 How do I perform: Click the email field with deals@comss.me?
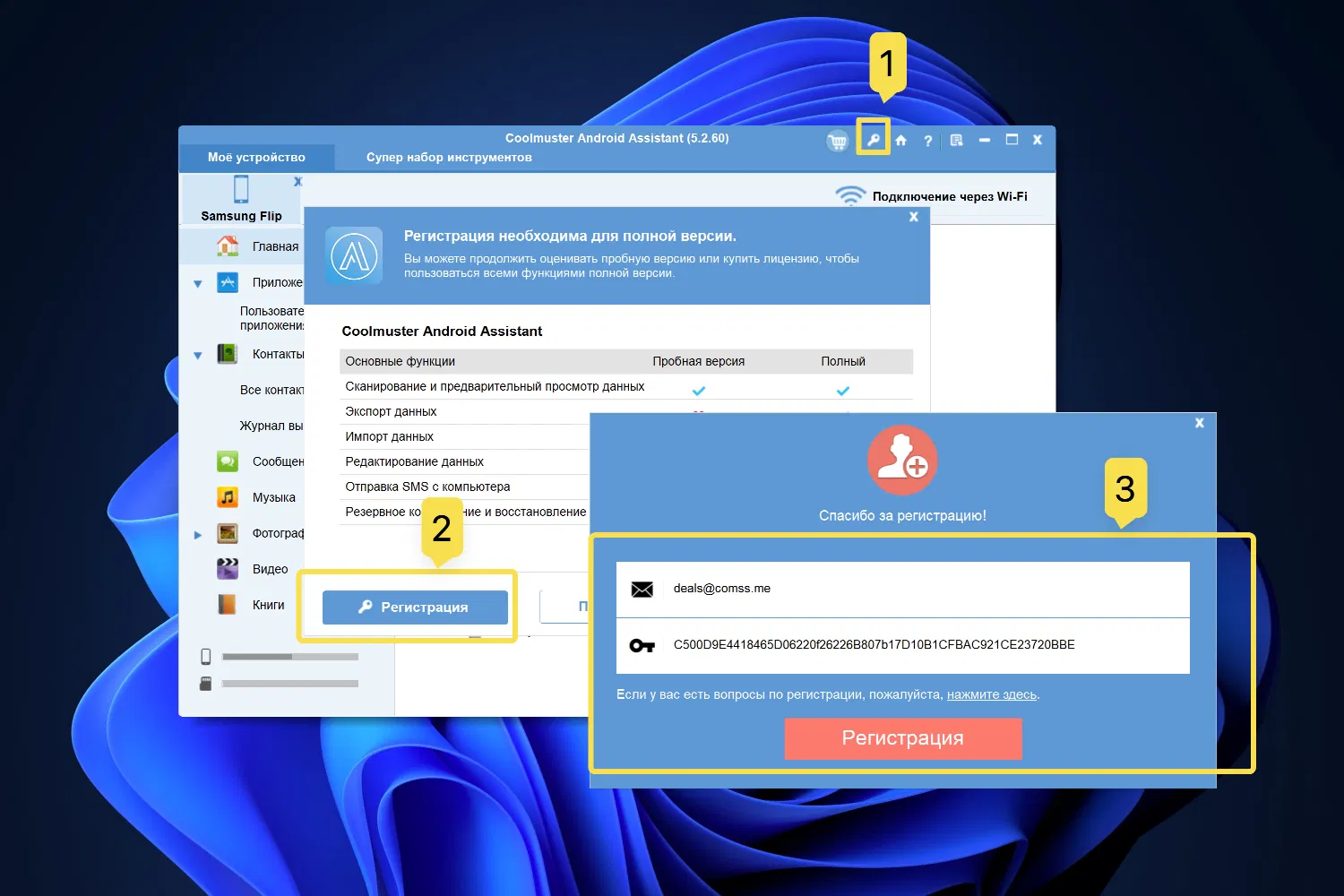(x=903, y=590)
